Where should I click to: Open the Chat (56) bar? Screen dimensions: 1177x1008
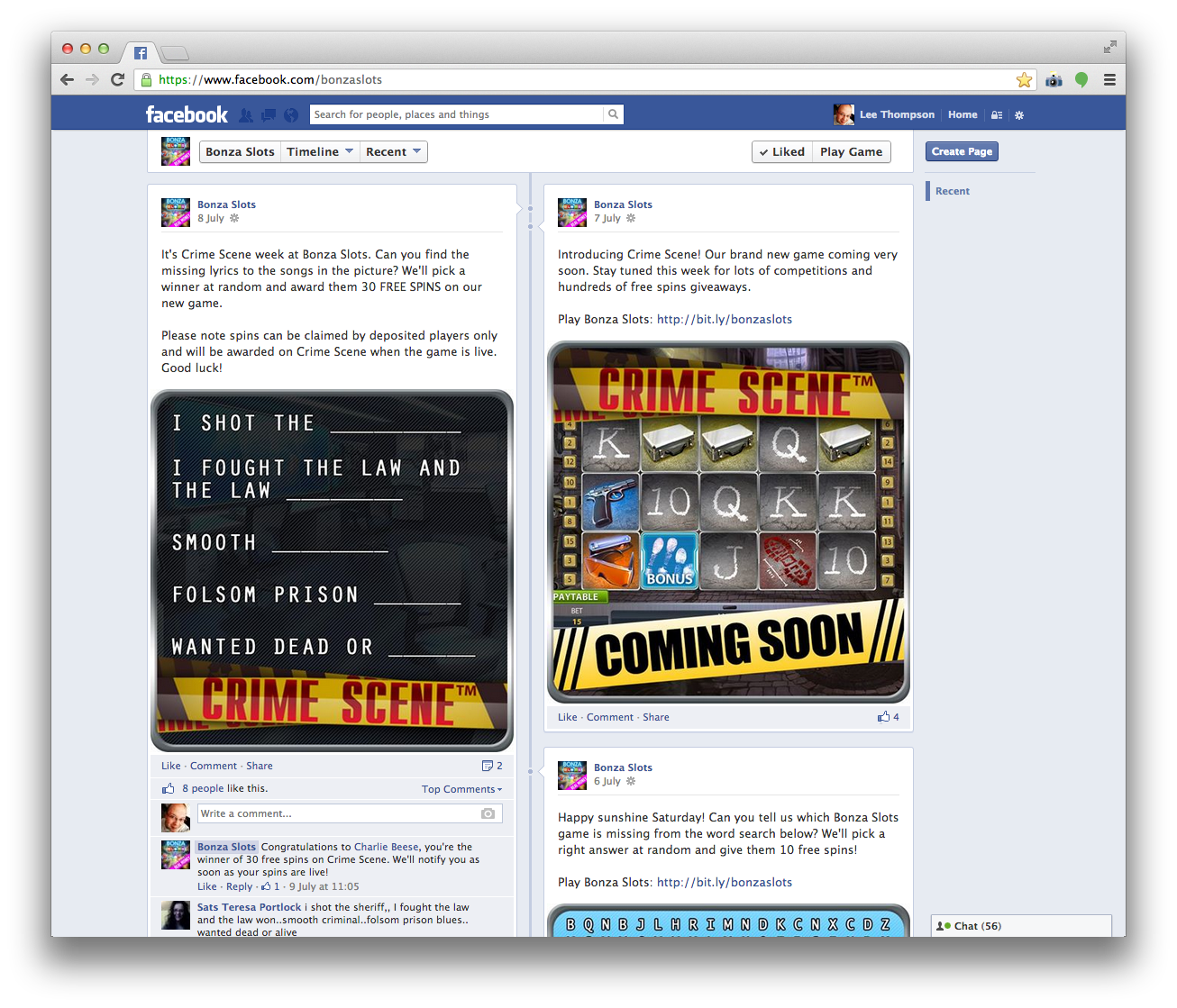(1021, 926)
